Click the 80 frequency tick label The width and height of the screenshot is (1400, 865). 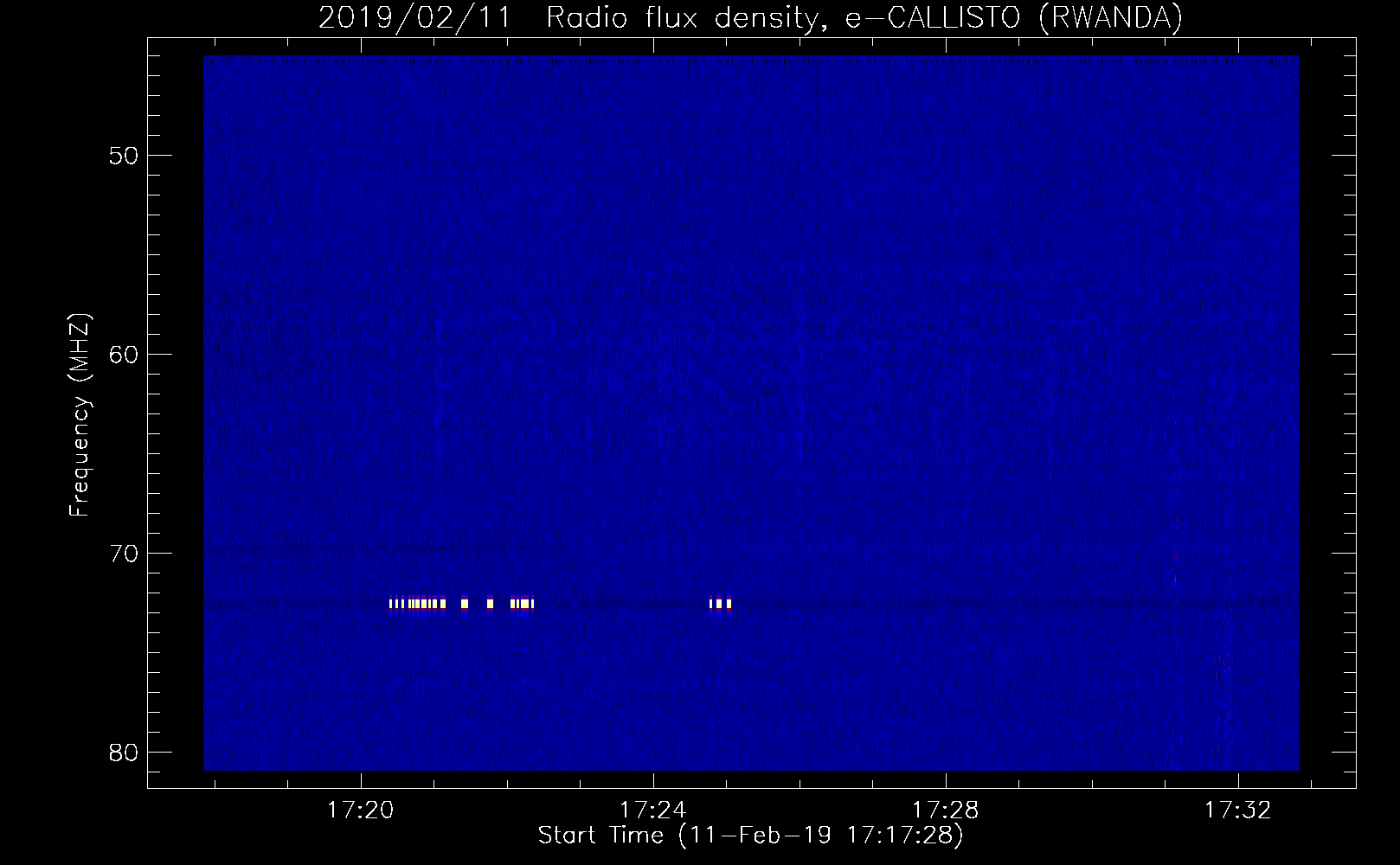point(124,753)
